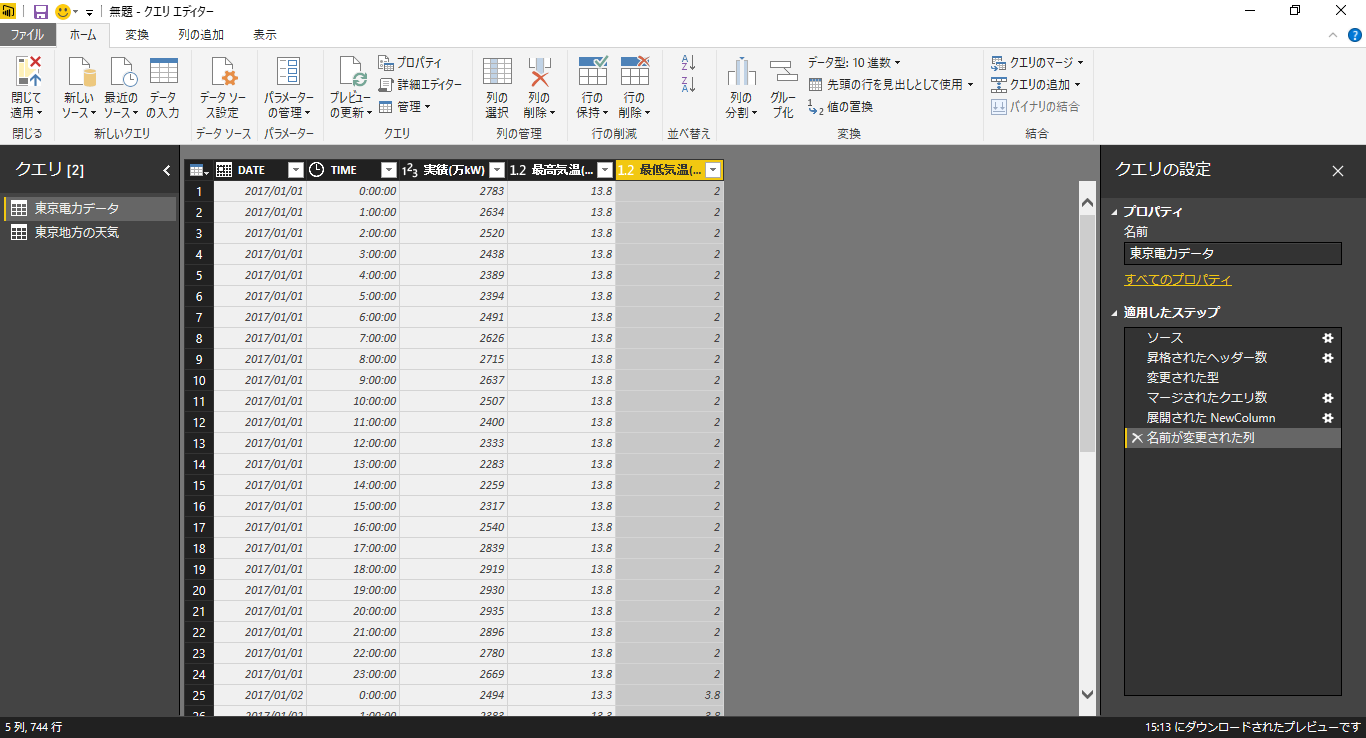Collapse the 適用したステップ section
The height and width of the screenshot is (738, 1366).
[1116, 313]
